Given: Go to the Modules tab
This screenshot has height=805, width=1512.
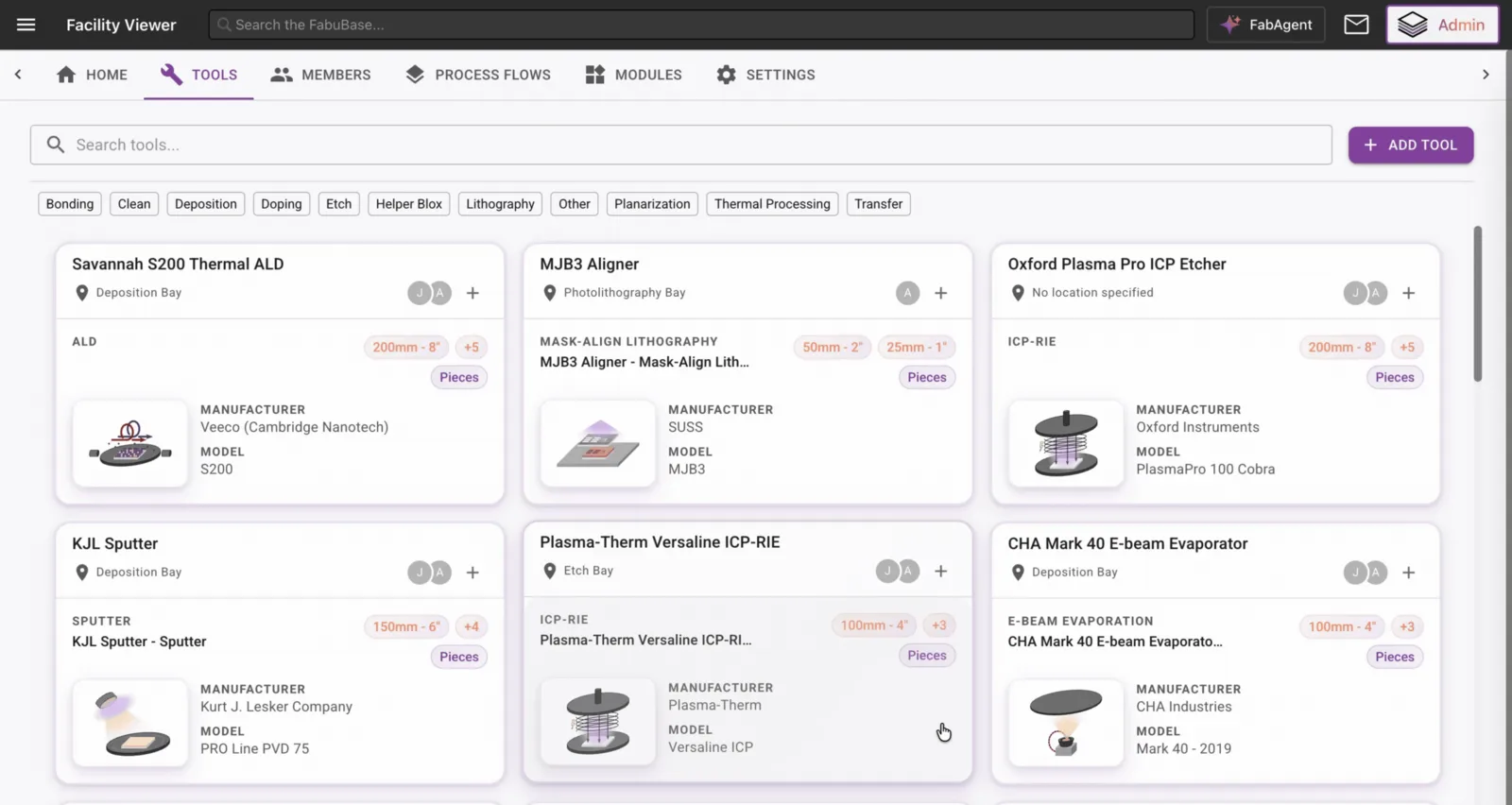Looking at the screenshot, I should click(633, 75).
